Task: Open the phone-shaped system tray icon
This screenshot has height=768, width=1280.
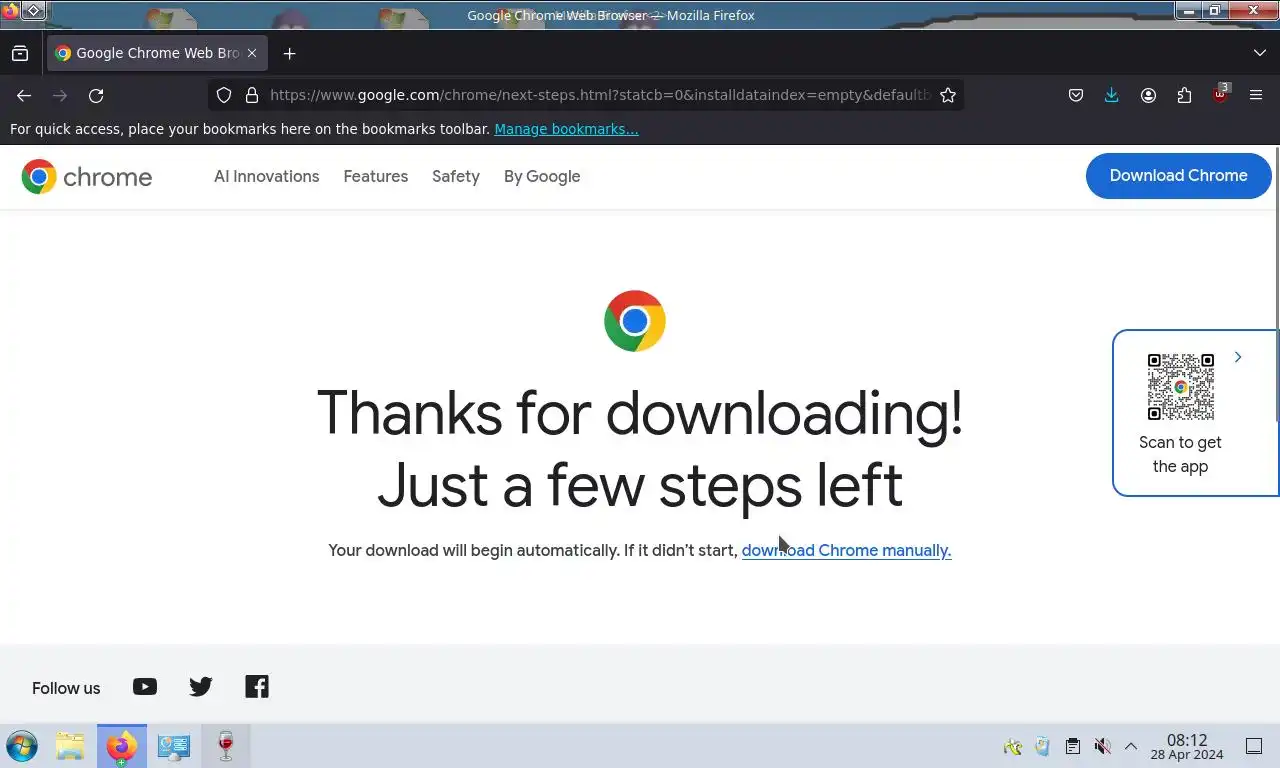Action: point(1042,746)
